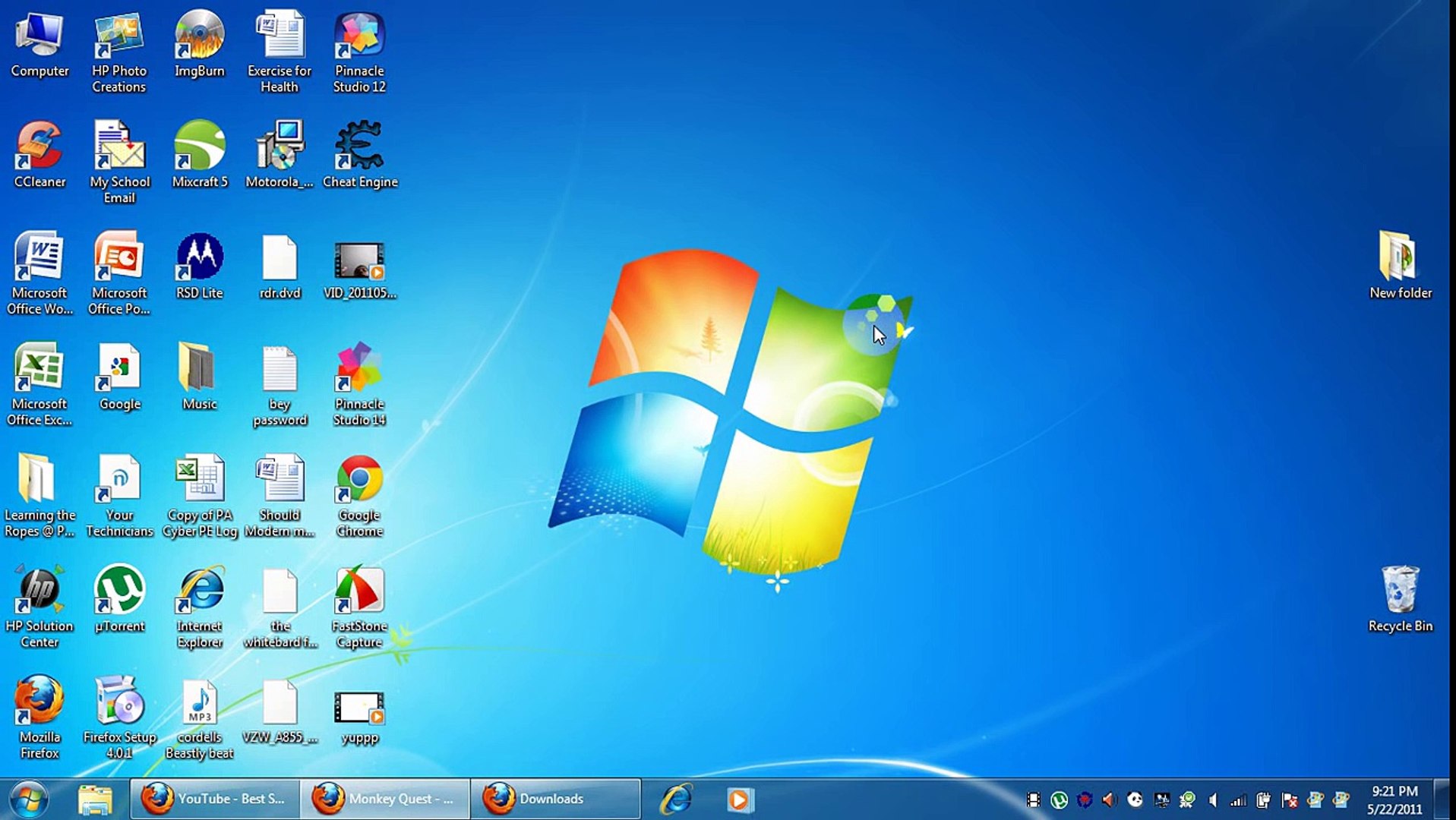Launch Pinnacle Studio 14 shortcut
1456x820 pixels.
(x=359, y=385)
